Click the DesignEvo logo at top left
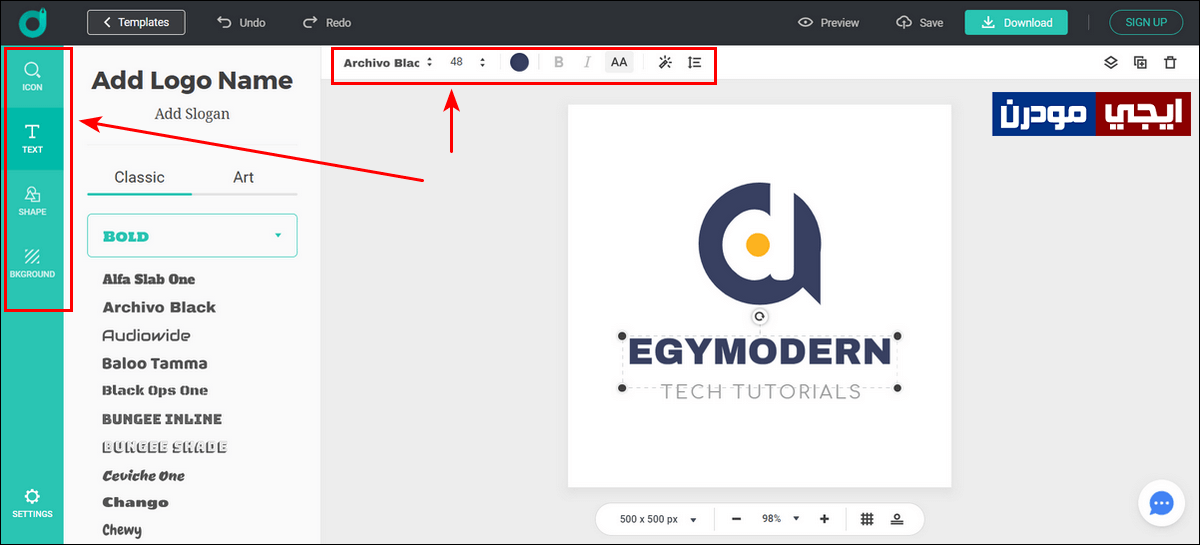The height and width of the screenshot is (545, 1200). (x=33, y=22)
